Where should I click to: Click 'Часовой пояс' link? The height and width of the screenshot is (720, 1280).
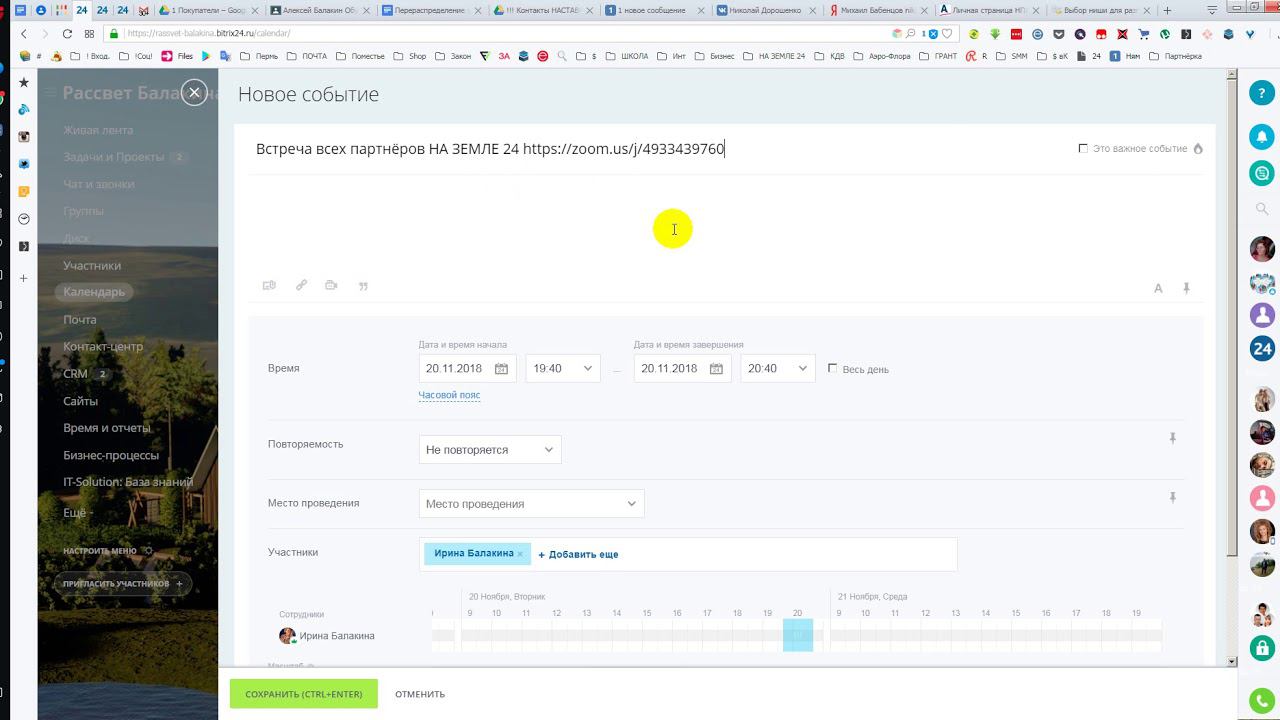pos(449,395)
